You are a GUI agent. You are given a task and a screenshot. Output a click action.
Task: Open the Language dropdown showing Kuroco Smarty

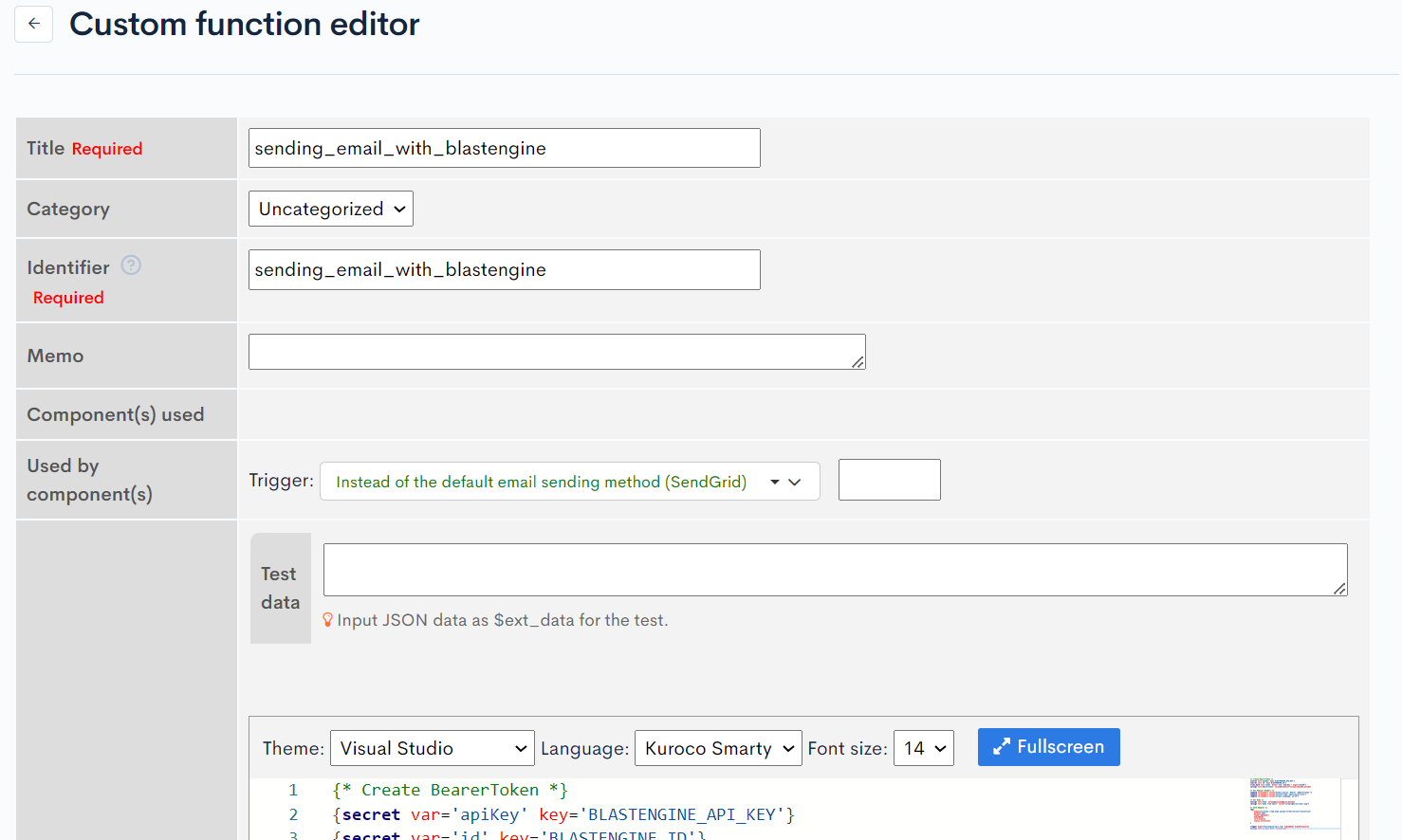click(x=718, y=748)
